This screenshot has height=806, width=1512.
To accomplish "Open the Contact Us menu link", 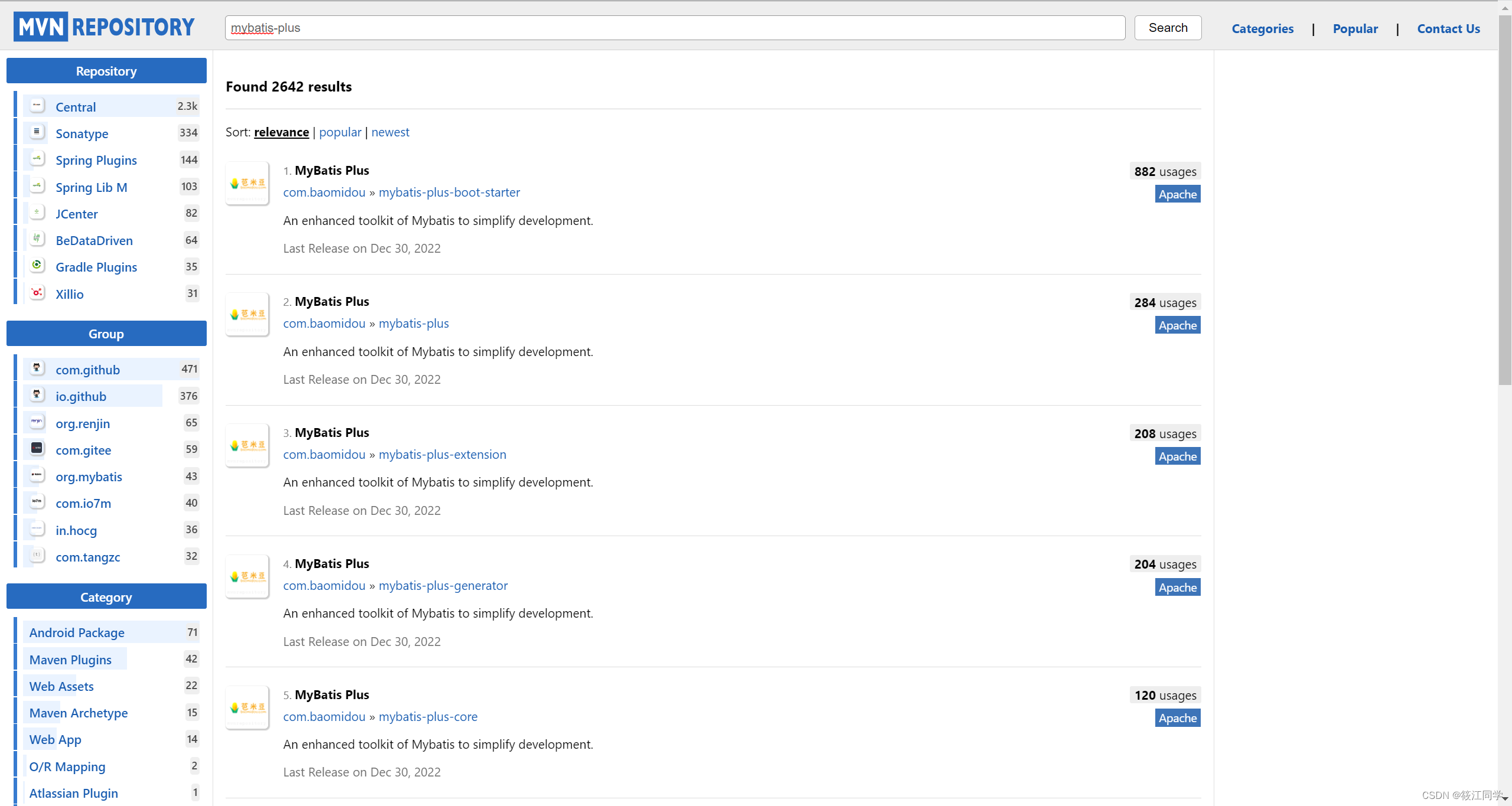I will click(1448, 28).
